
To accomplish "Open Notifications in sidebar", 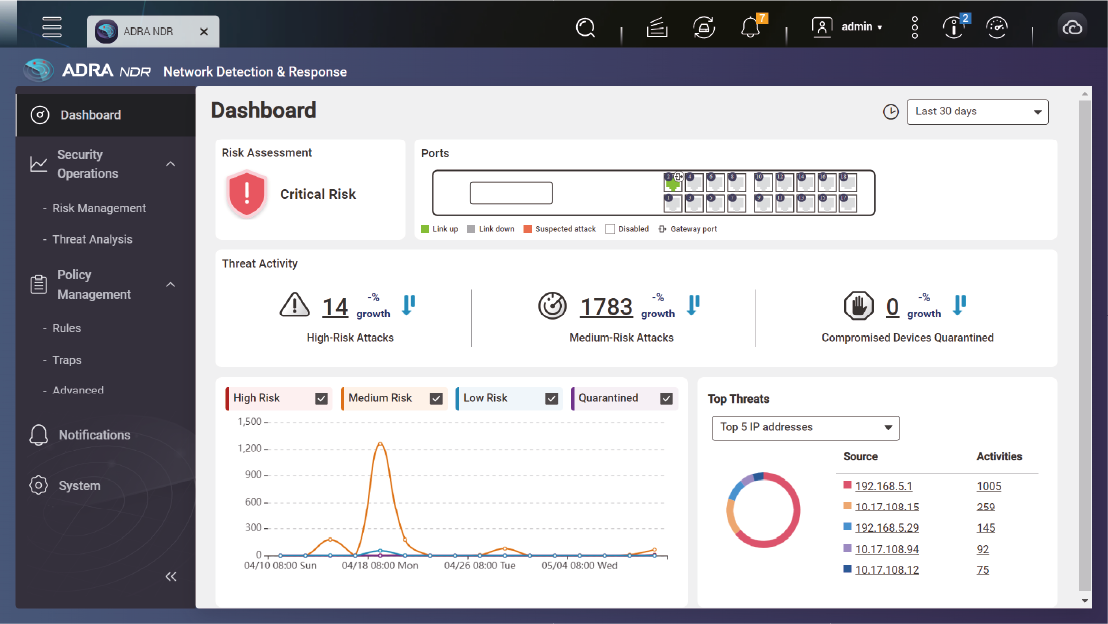I will (95, 435).
